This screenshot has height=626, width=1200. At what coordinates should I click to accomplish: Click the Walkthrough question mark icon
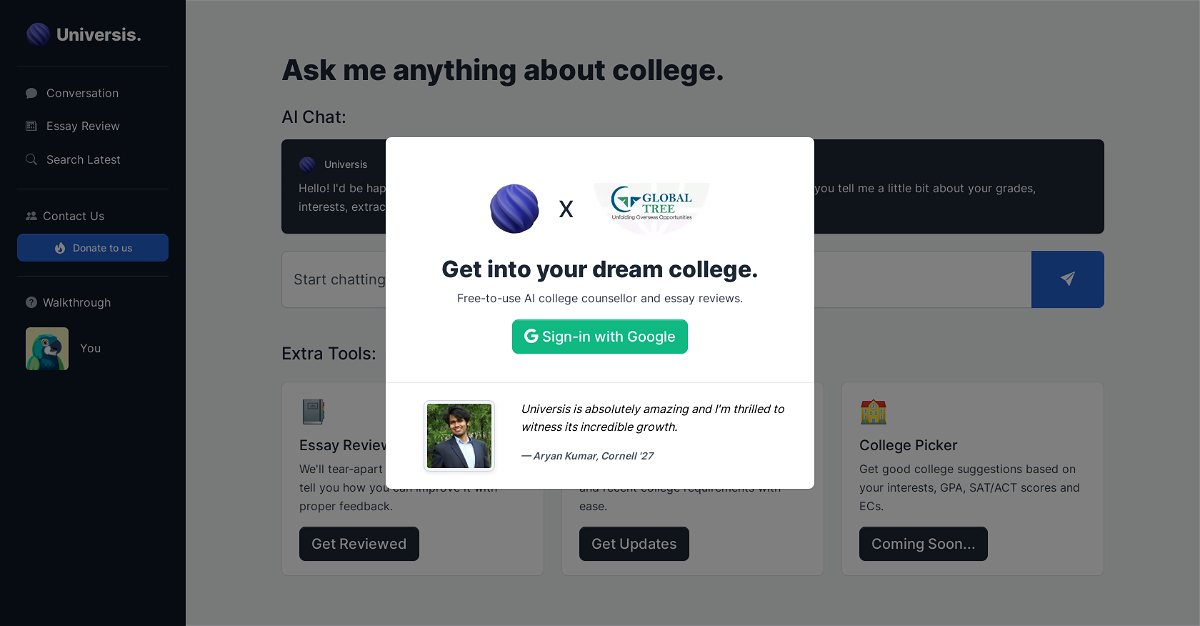32,303
